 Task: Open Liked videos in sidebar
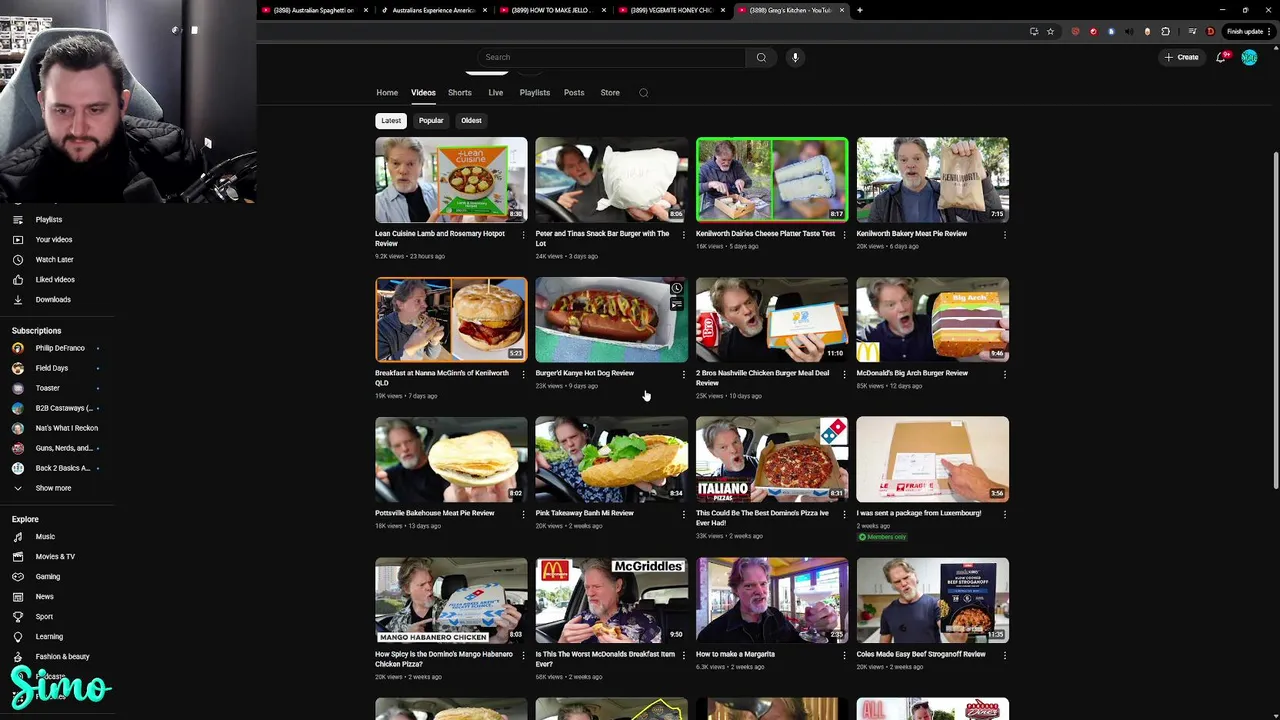pyautogui.click(x=57, y=279)
